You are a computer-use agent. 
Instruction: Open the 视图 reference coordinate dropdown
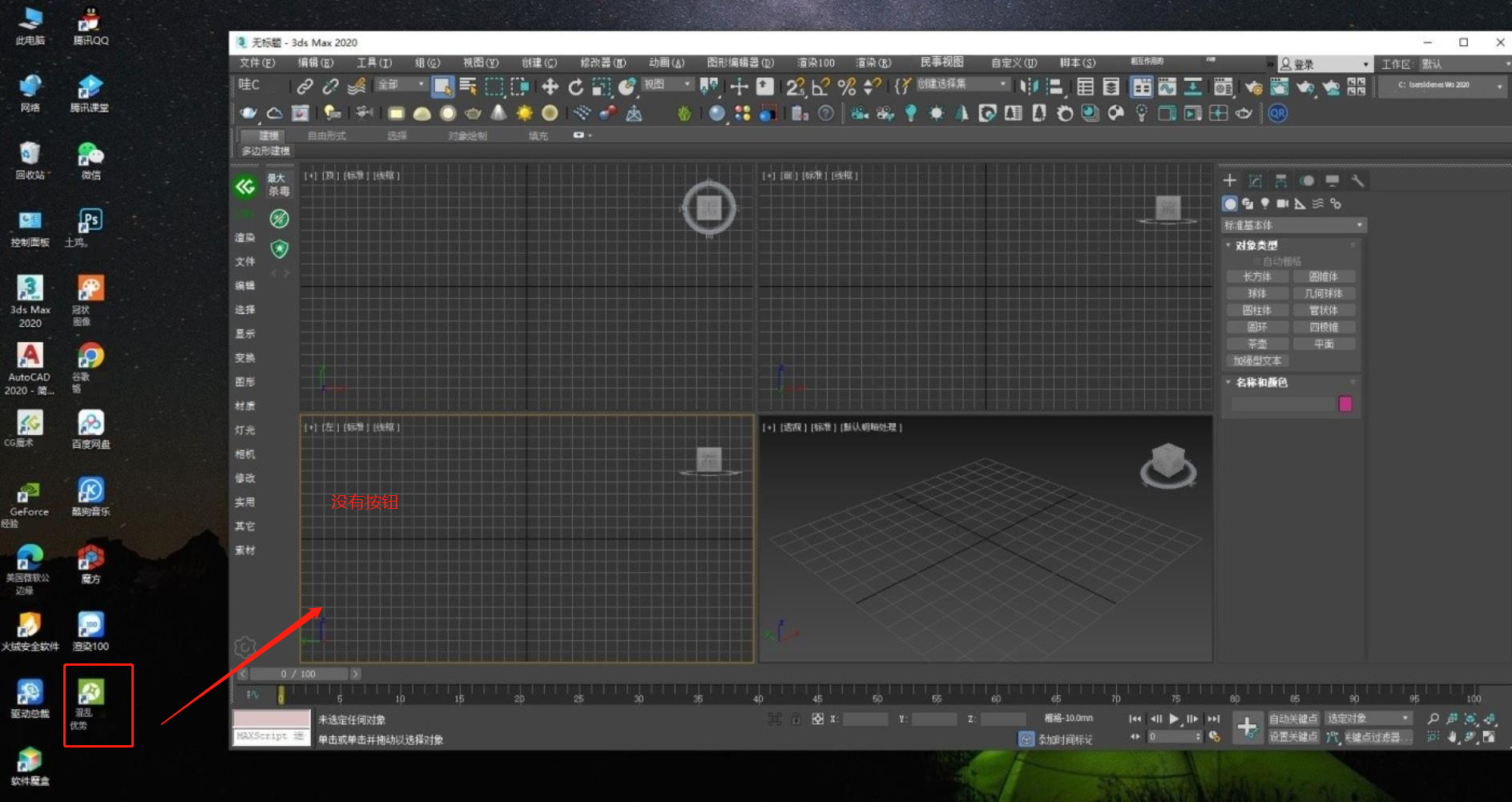tap(667, 84)
